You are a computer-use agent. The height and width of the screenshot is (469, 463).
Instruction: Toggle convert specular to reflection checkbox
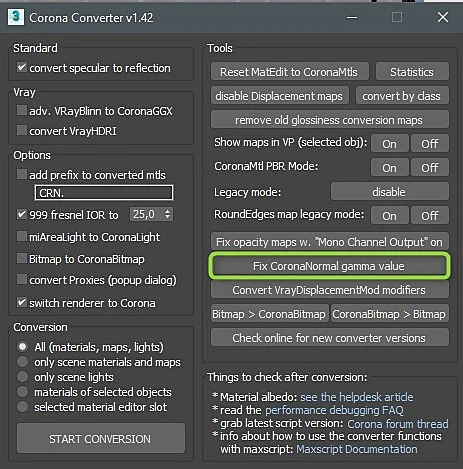click(x=22, y=67)
